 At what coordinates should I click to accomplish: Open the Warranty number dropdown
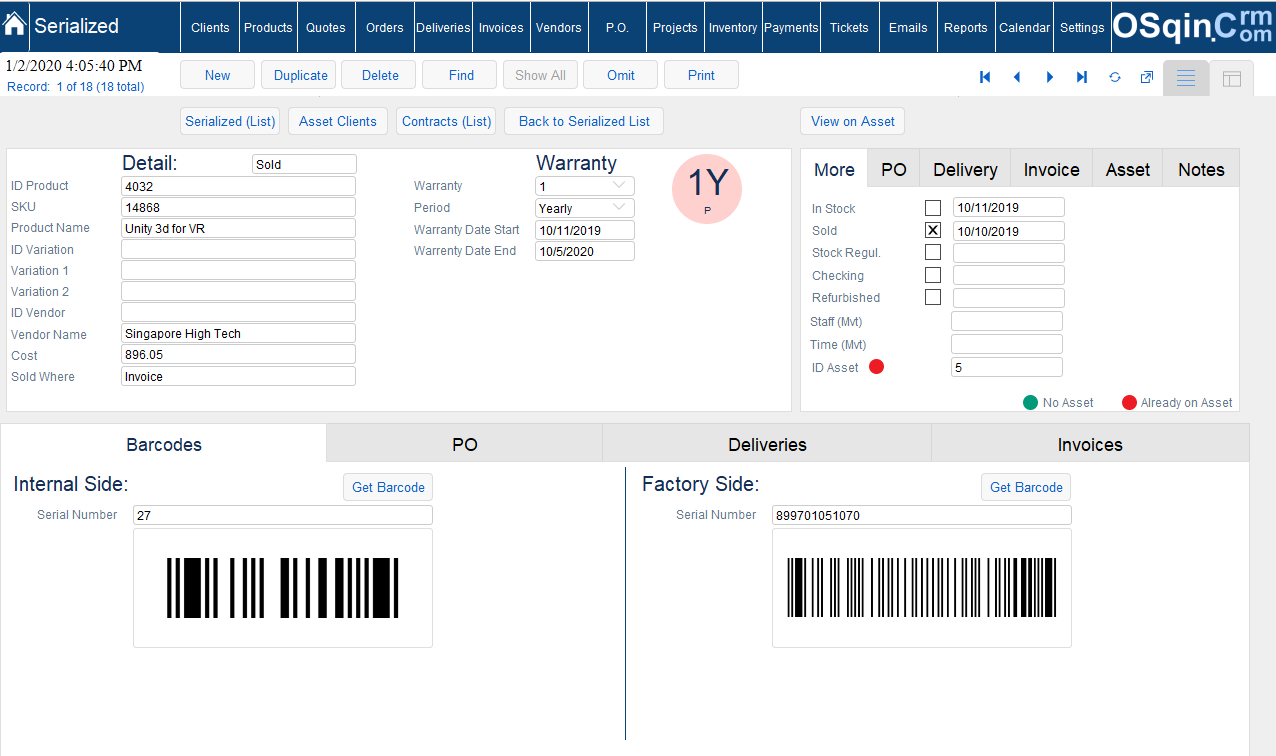tap(585, 186)
